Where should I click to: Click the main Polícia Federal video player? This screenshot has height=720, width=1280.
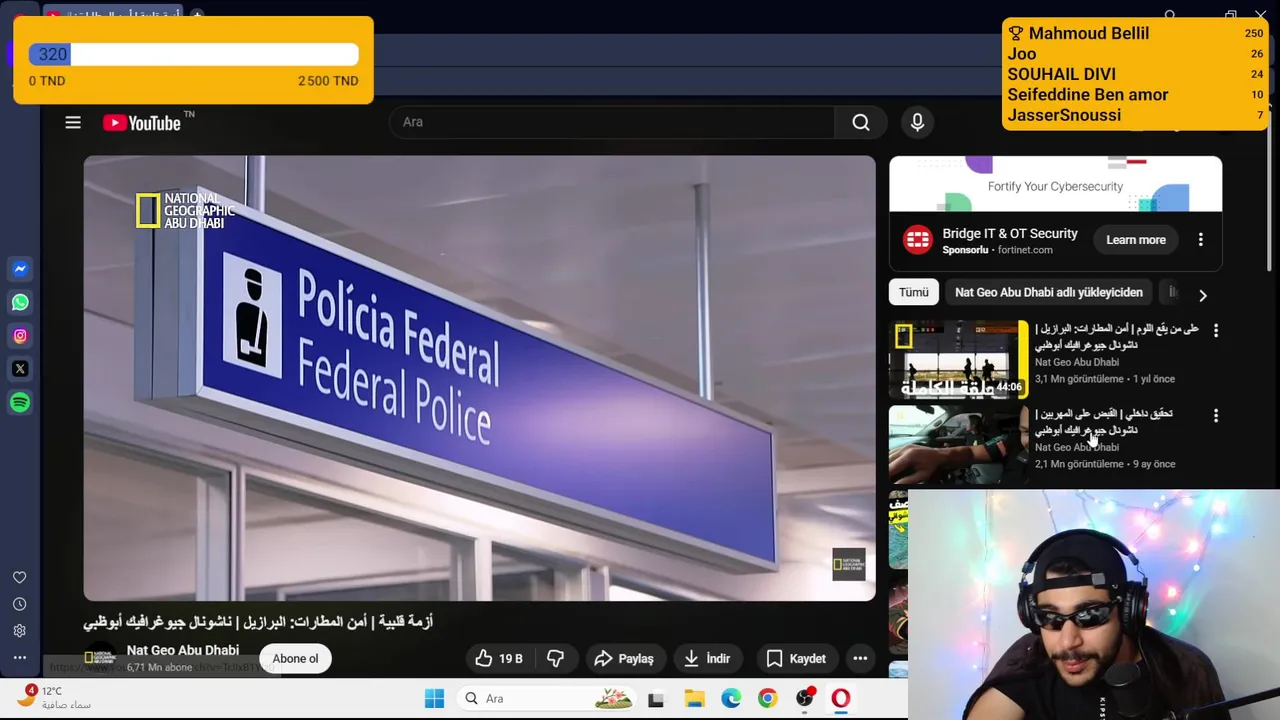pos(479,378)
